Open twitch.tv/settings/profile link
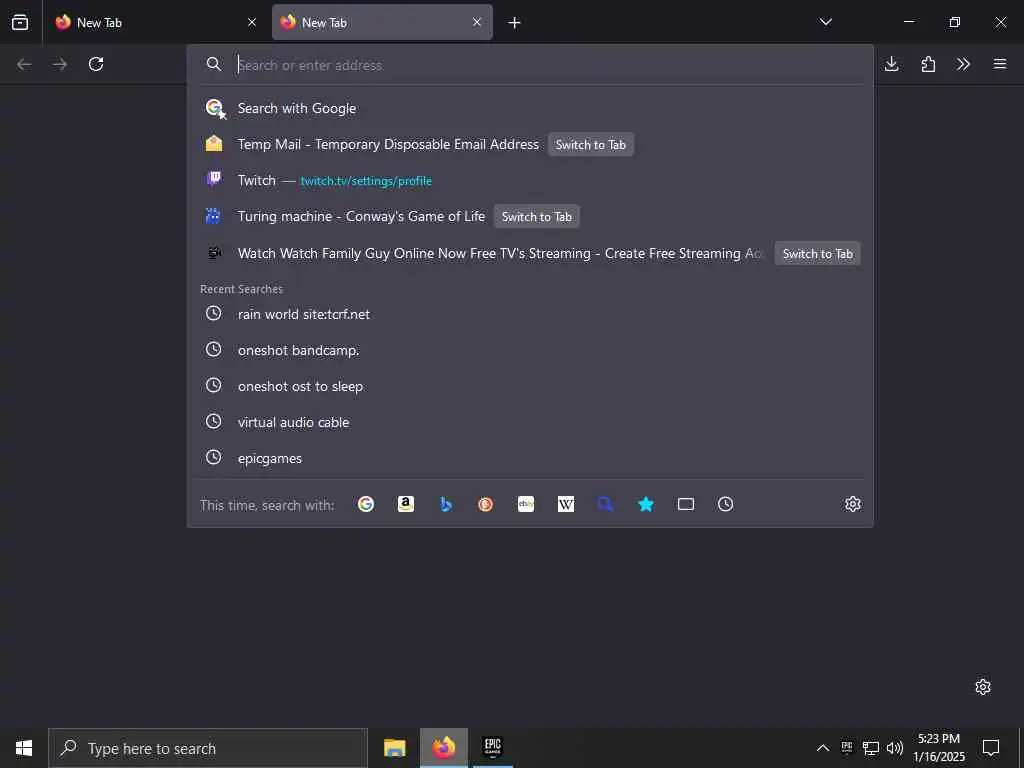Viewport: 1024px width, 768px height. click(366, 181)
